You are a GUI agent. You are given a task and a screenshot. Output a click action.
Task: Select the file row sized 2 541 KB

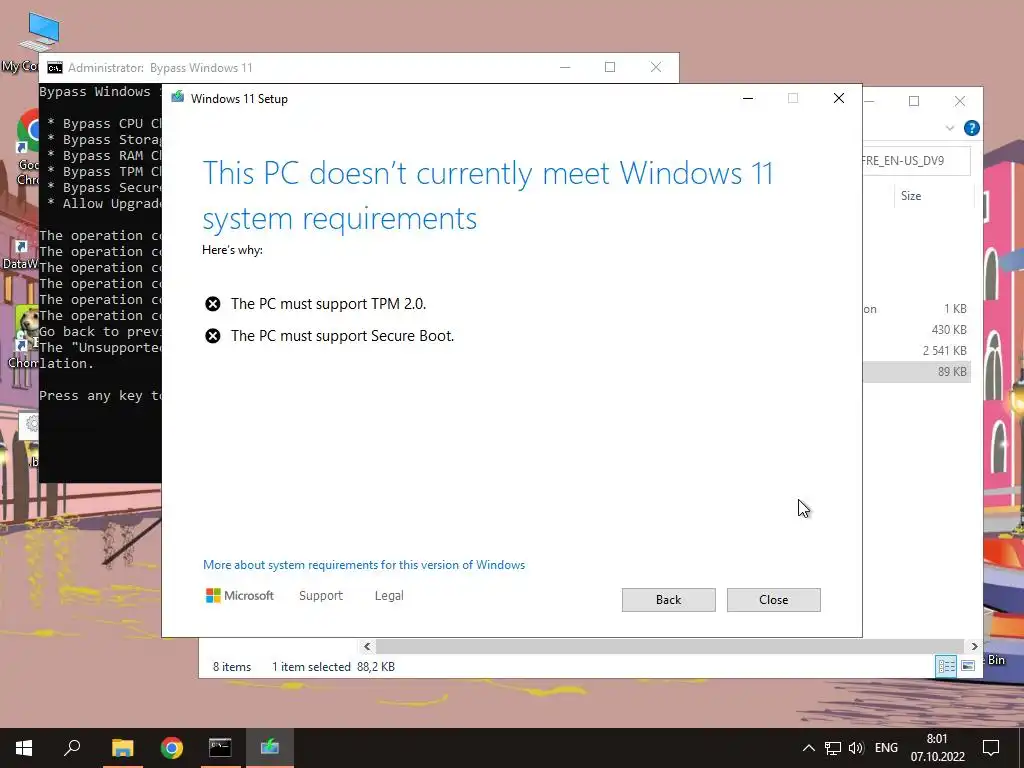pos(916,351)
